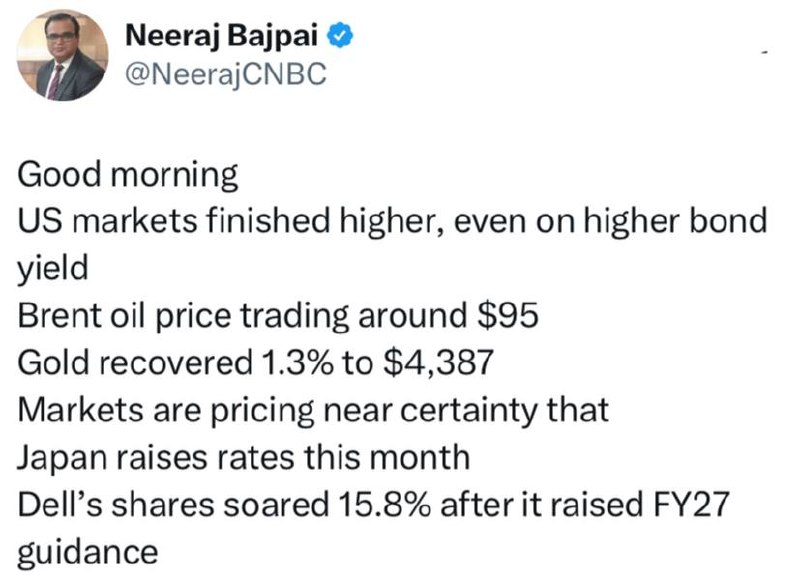Click the word "yield"
Viewport: 800px width, 578px height.
pyautogui.click(x=53, y=269)
